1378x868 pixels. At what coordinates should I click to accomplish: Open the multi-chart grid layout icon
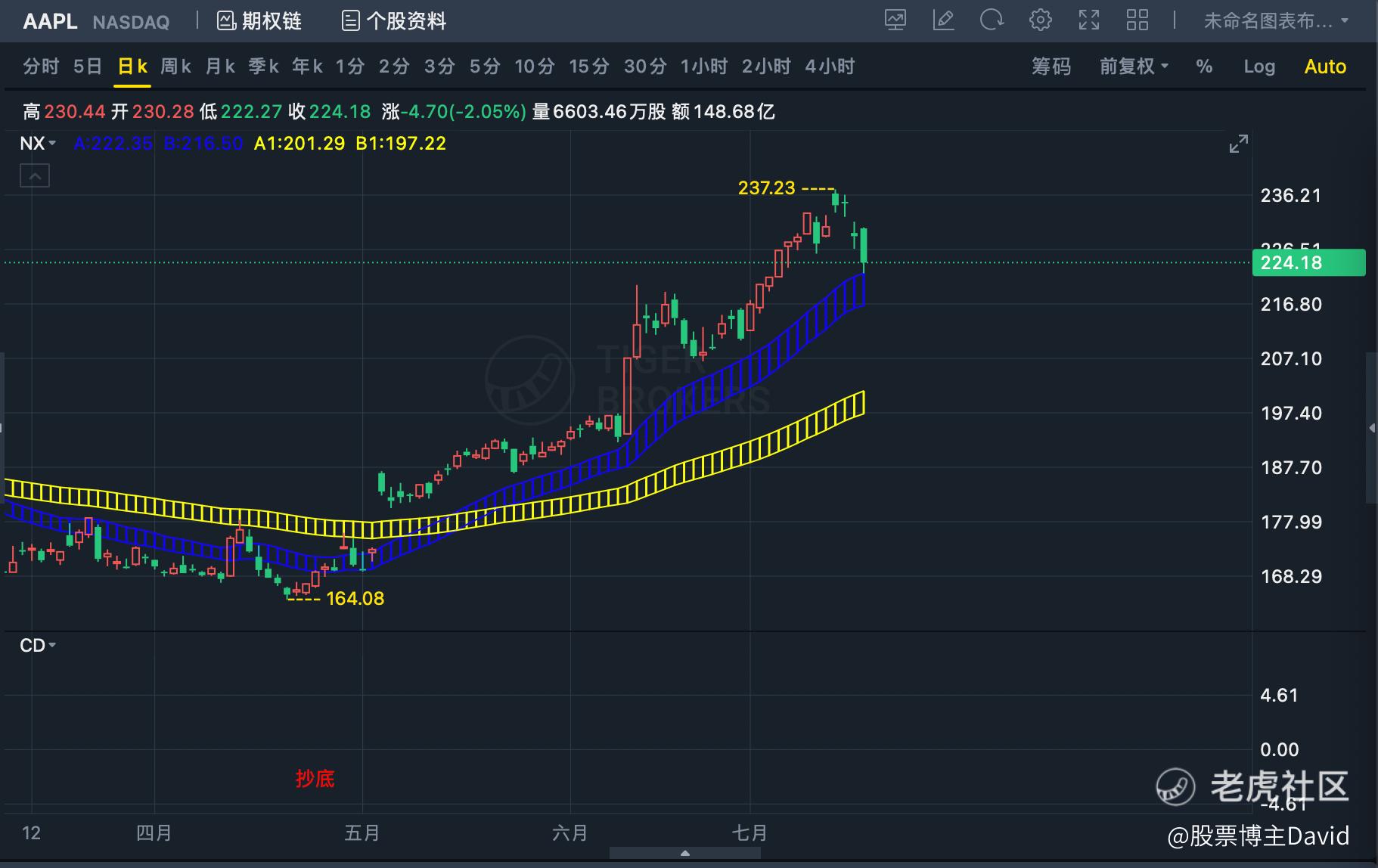click(1137, 20)
